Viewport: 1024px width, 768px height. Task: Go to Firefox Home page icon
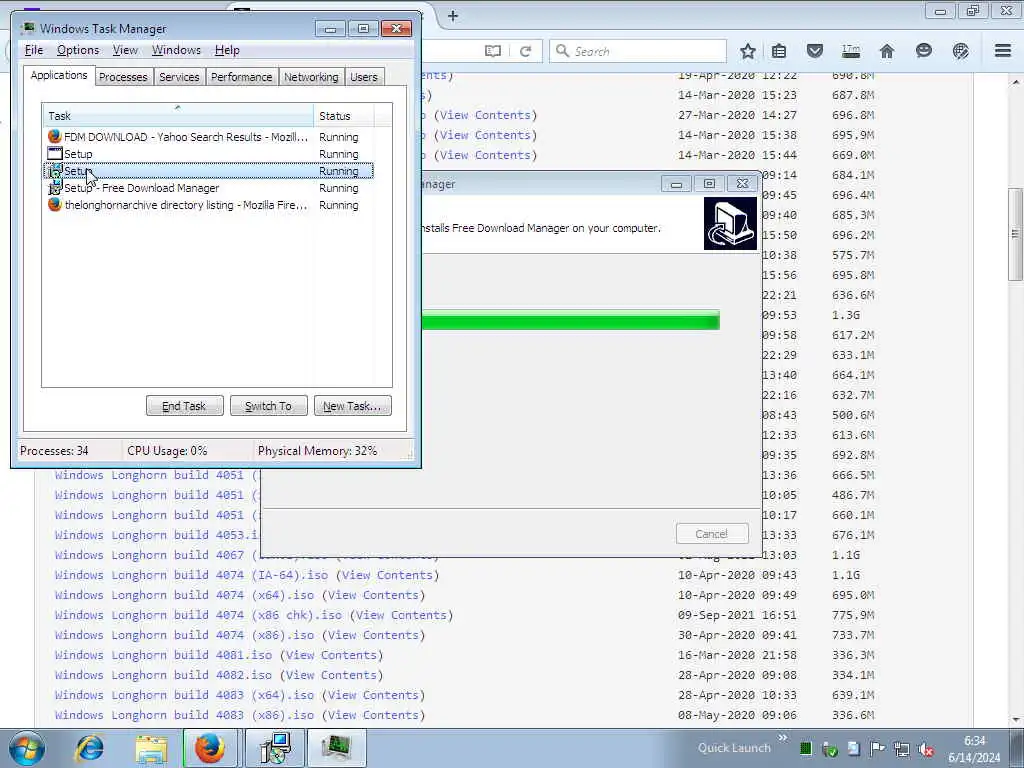click(x=887, y=51)
